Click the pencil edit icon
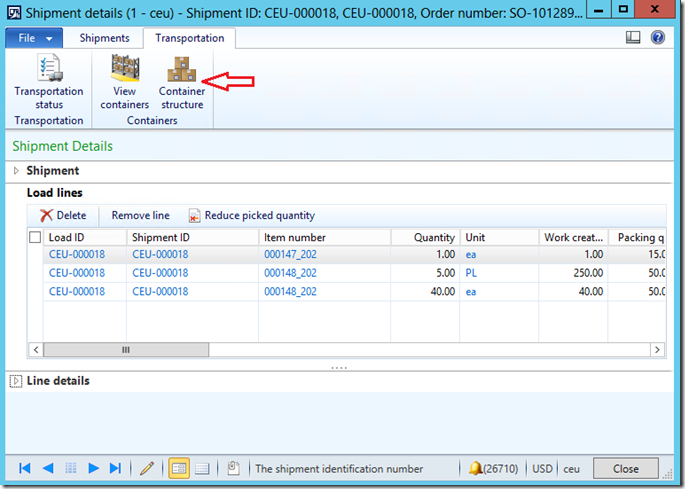The image size is (685, 489). pyautogui.click(x=147, y=468)
